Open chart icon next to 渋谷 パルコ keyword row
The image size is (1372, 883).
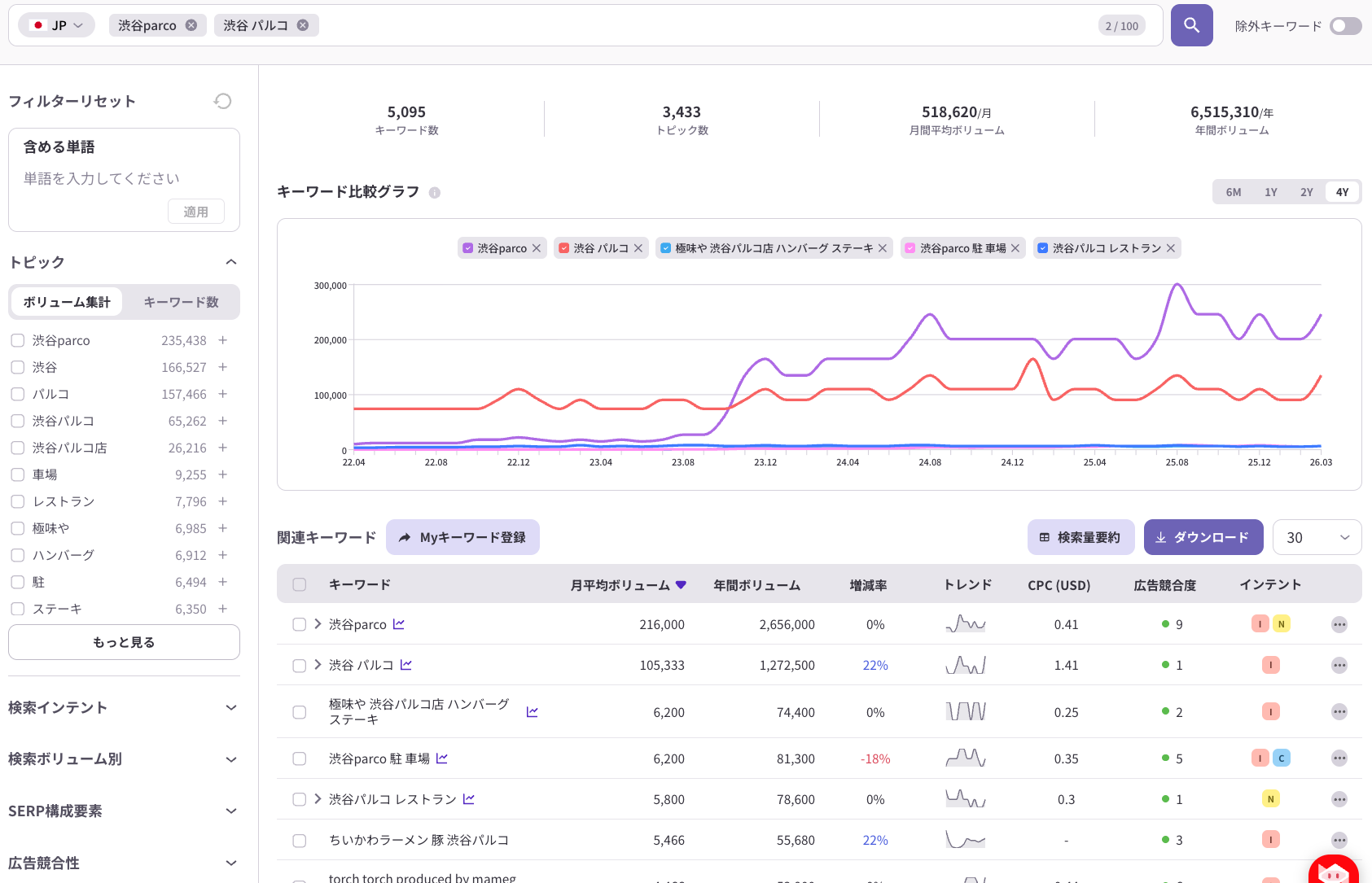coord(406,665)
